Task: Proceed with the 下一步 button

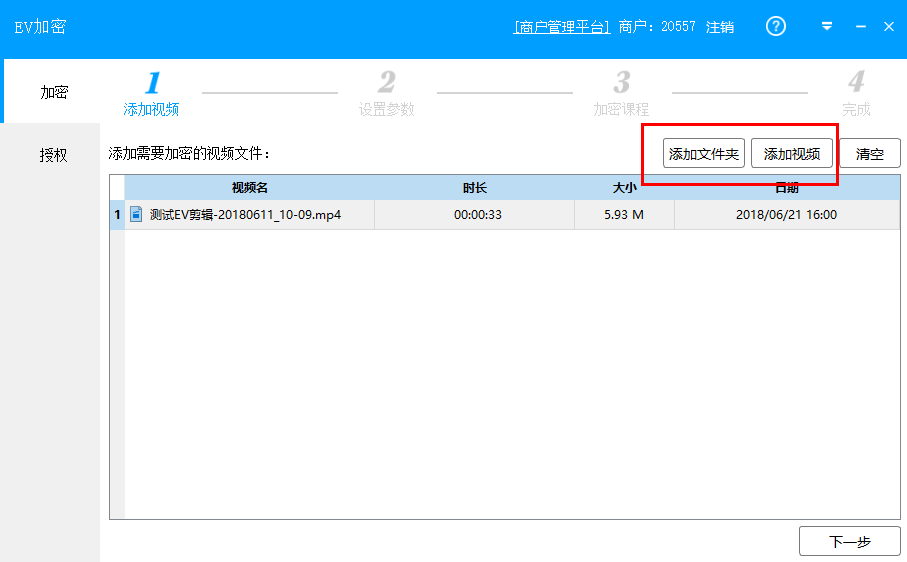Action: pyautogui.click(x=850, y=542)
